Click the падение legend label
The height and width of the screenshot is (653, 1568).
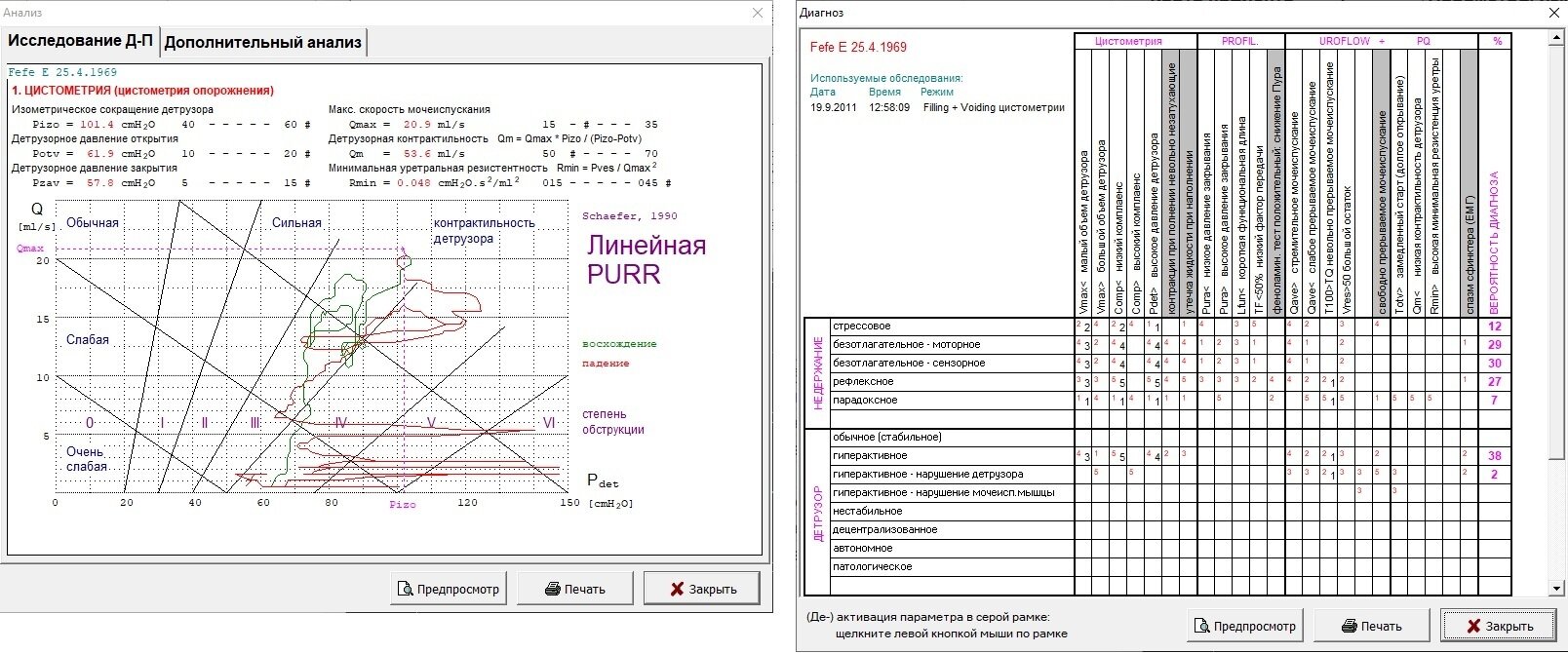[606, 364]
